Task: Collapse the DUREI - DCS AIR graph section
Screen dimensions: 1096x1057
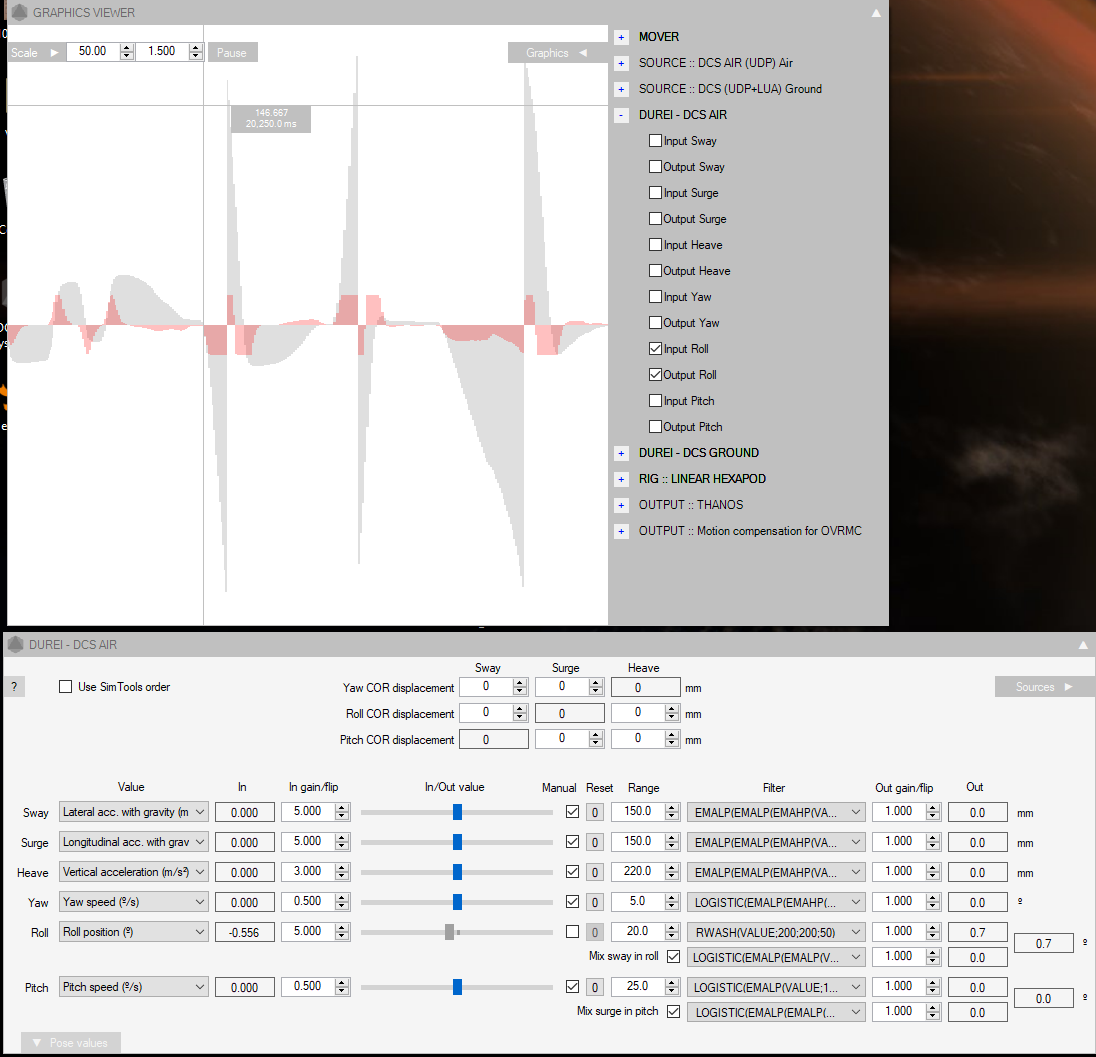Action: pos(621,115)
